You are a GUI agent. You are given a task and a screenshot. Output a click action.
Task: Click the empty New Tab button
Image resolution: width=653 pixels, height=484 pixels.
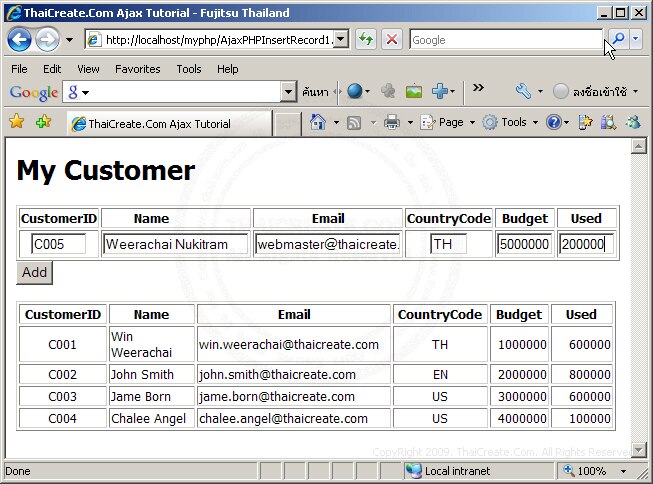click(x=287, y=124)
